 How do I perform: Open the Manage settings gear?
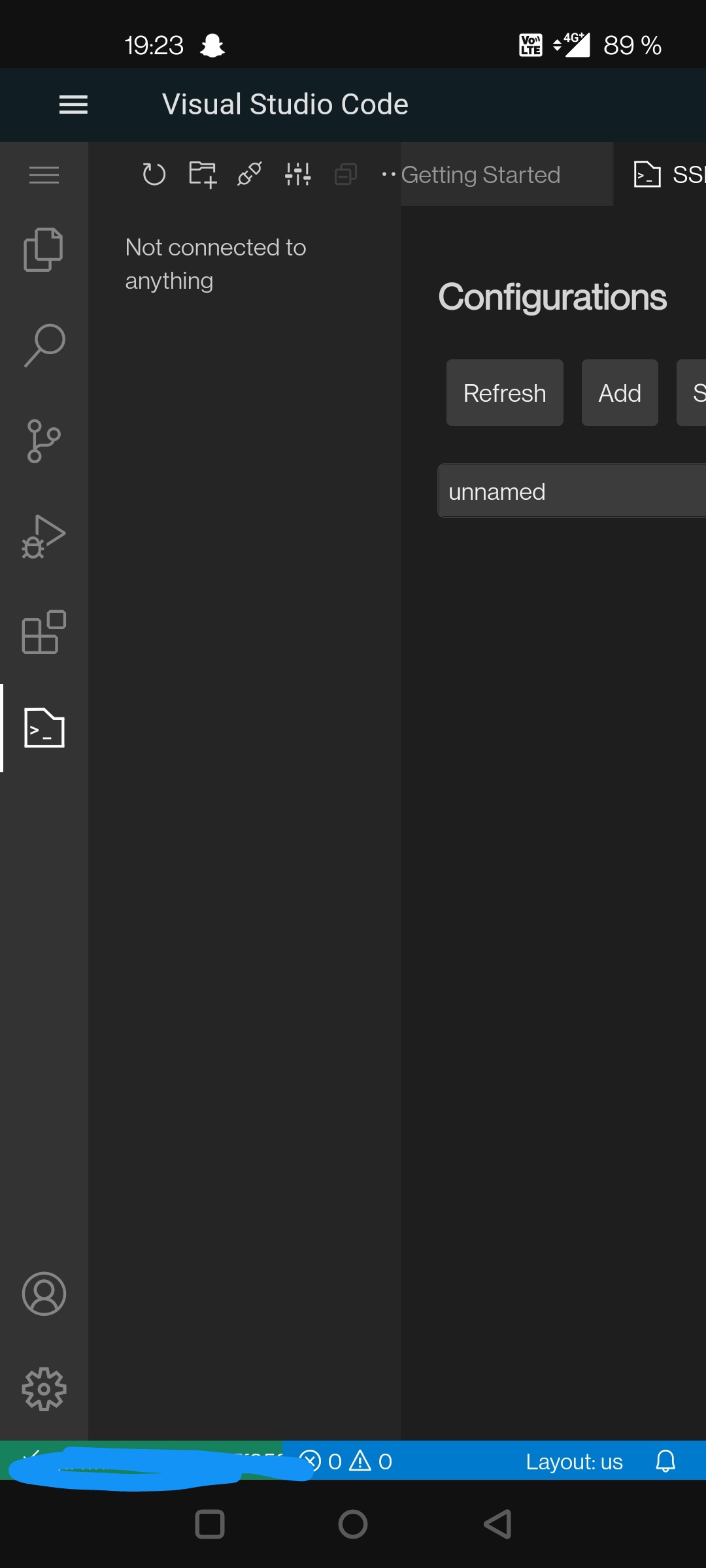click(43, 1389)
